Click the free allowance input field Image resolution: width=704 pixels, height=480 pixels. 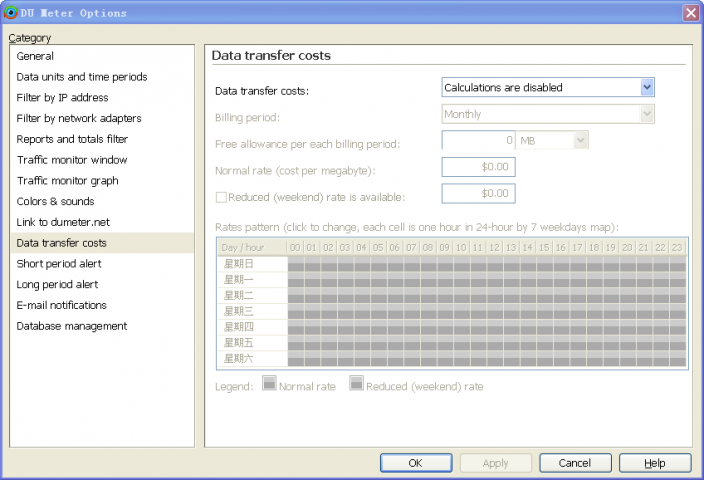pyautogui.click(x=478, y=141)
